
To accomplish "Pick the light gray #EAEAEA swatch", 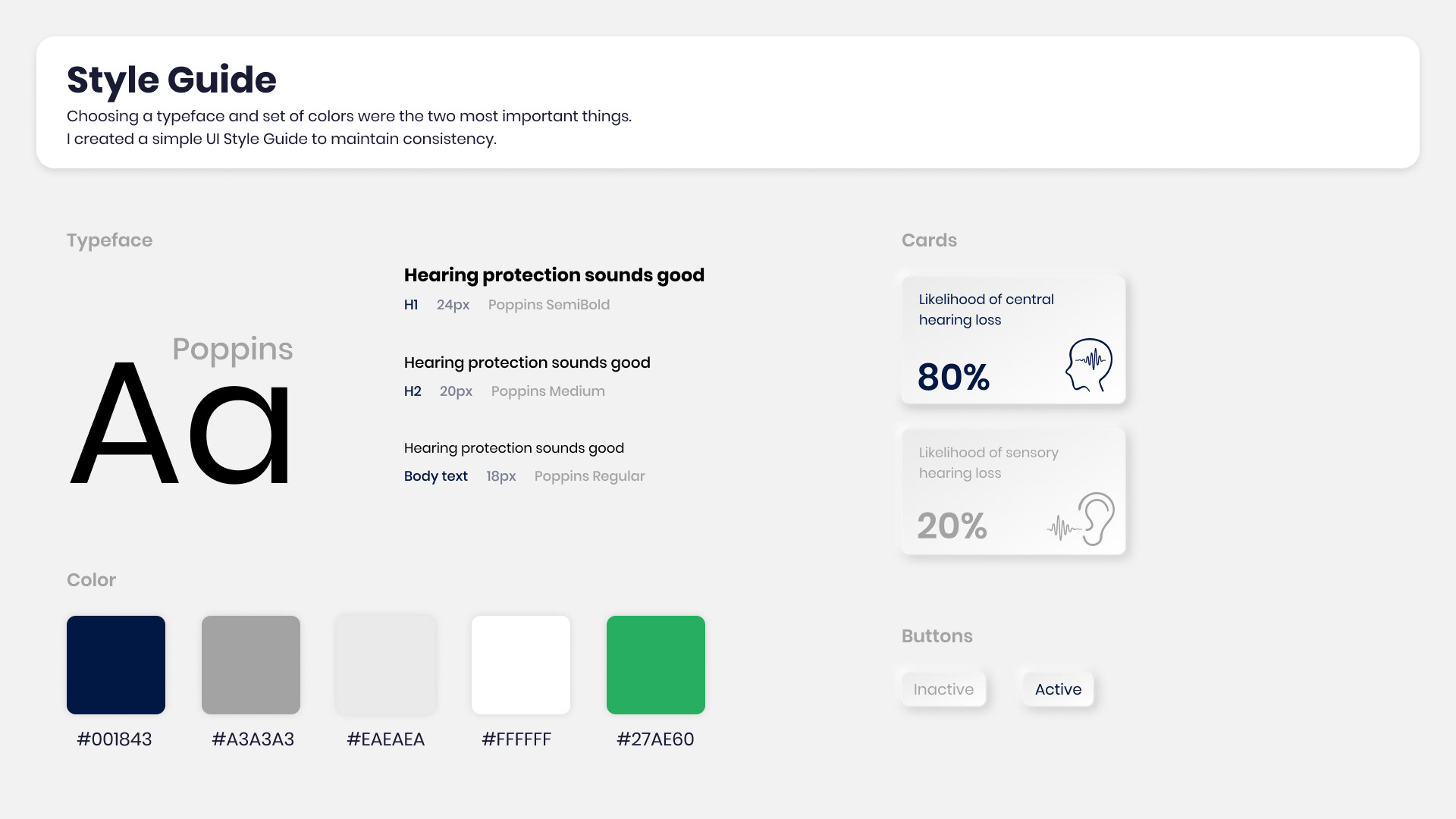I will click(386, 665).
